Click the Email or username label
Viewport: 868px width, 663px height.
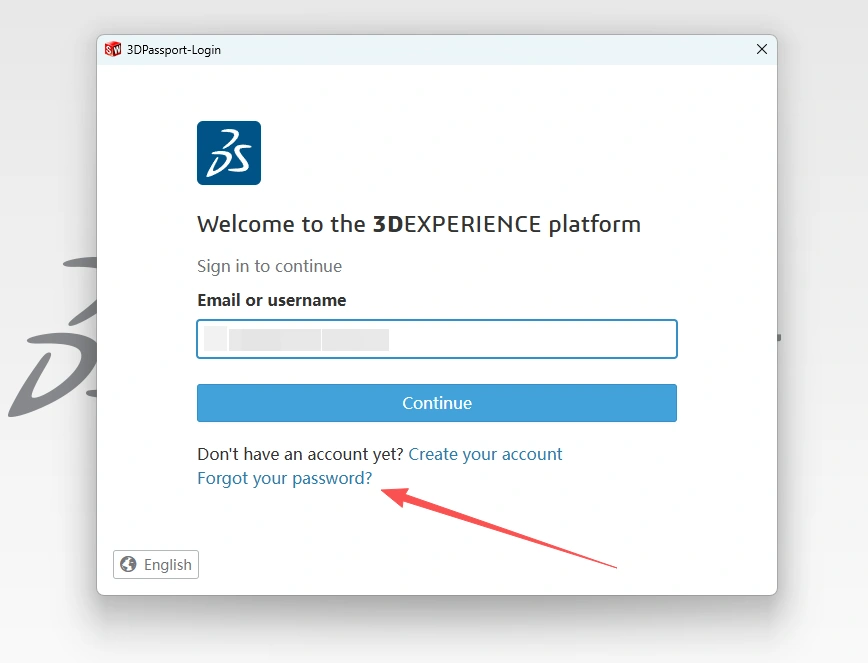click(272, 300)
